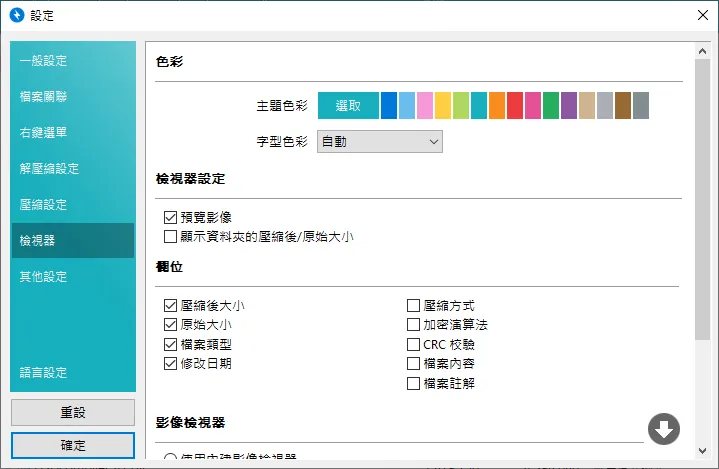Click the Bandizip logo in title bar
The image size is (719, 469).
click(x=17, y=15)
